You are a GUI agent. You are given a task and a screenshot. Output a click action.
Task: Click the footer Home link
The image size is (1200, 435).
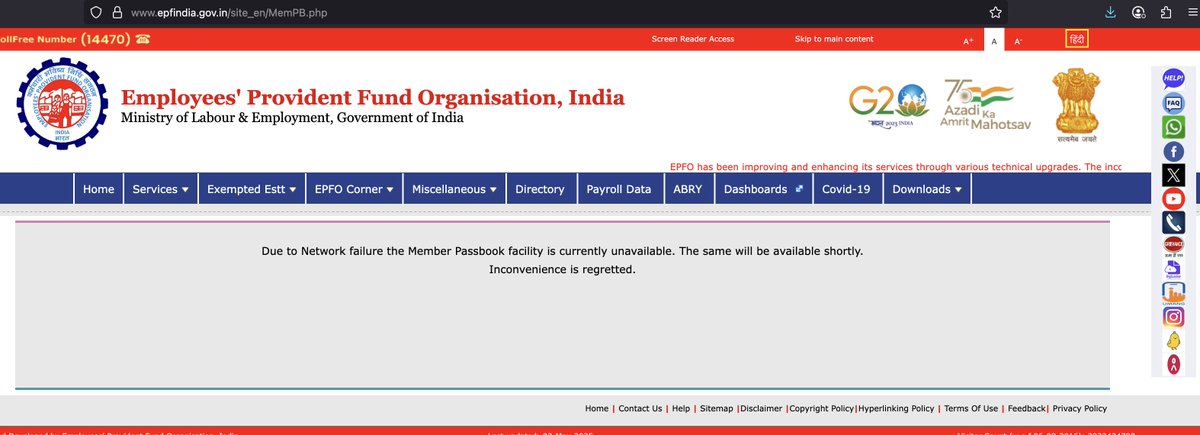(597, 408)
